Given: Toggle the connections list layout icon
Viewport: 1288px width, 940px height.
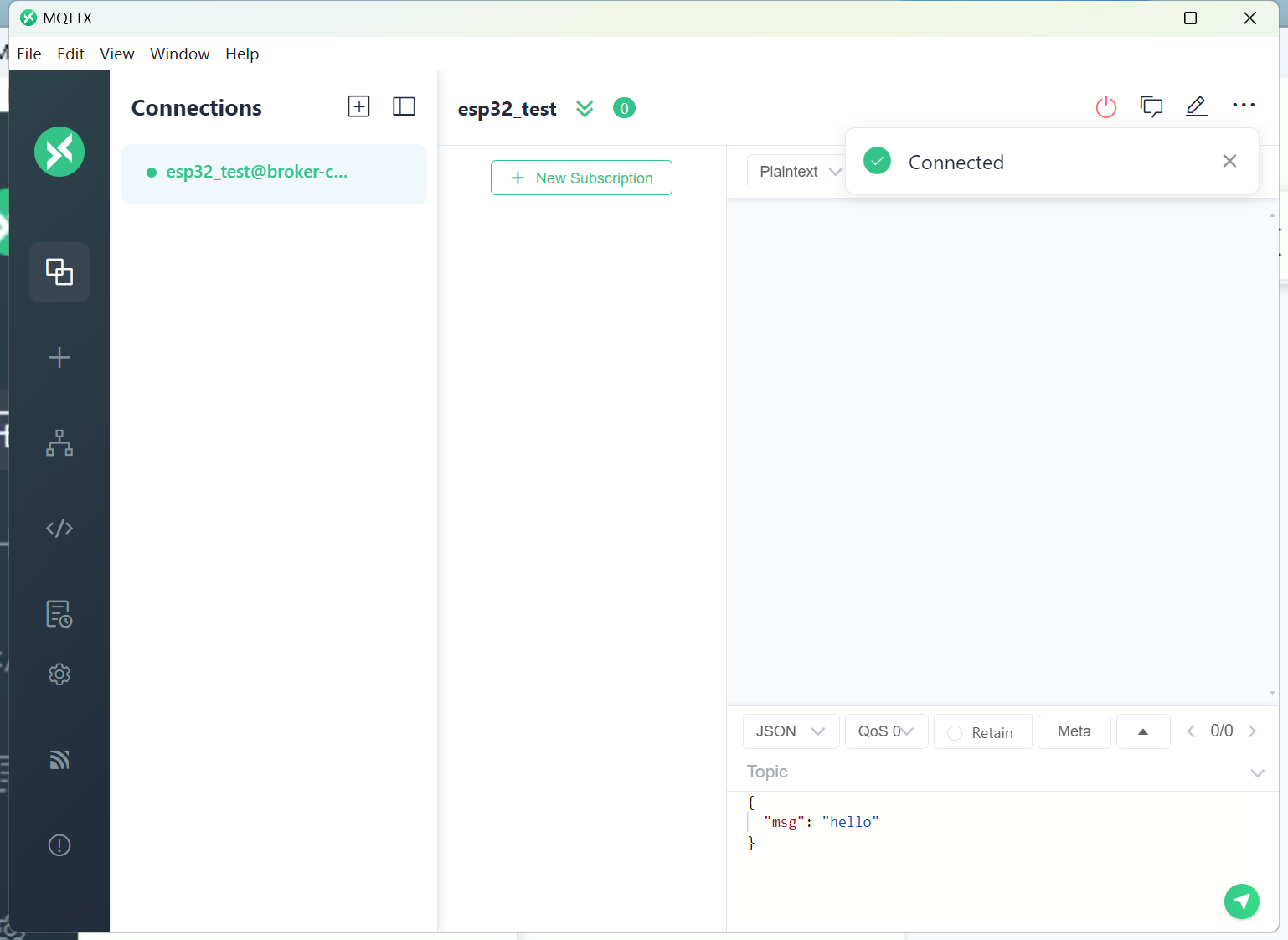Looking at the screenshot, I should 404,106.
